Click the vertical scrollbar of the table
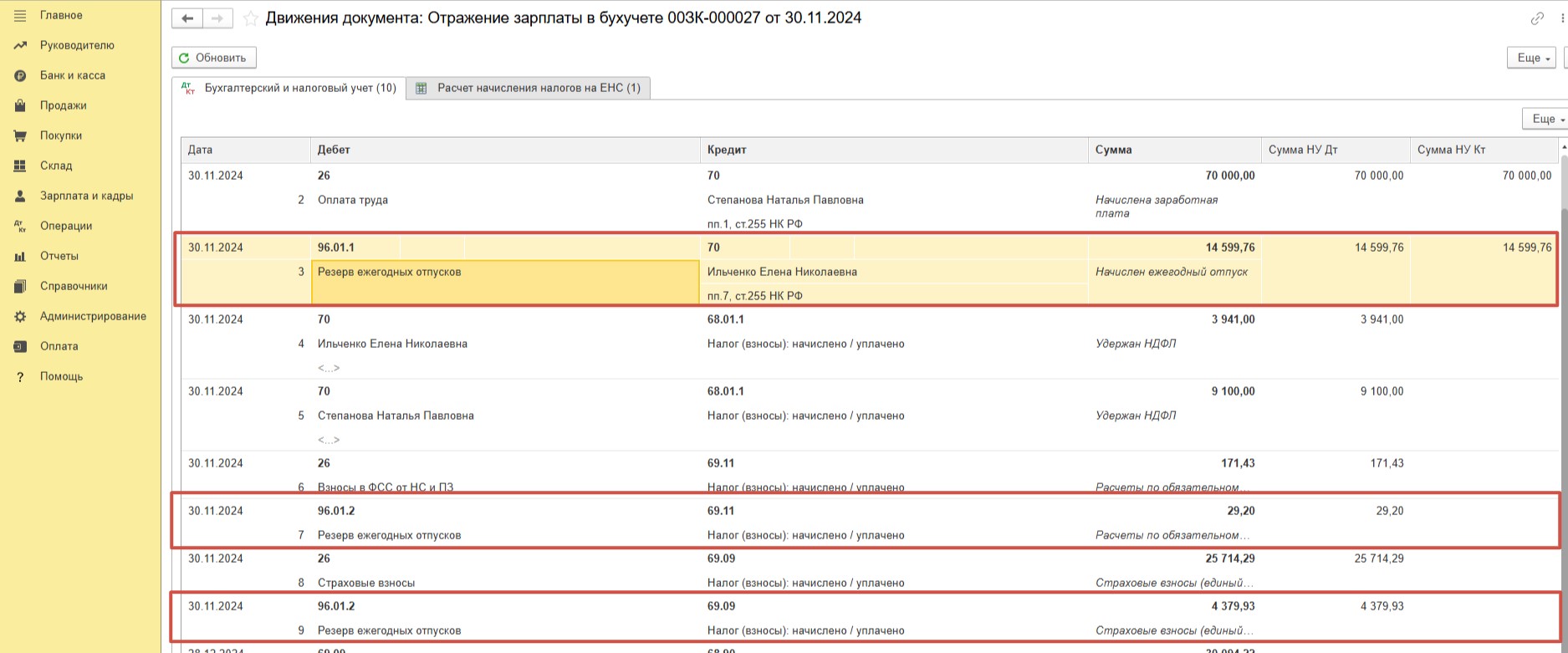 1562,376
